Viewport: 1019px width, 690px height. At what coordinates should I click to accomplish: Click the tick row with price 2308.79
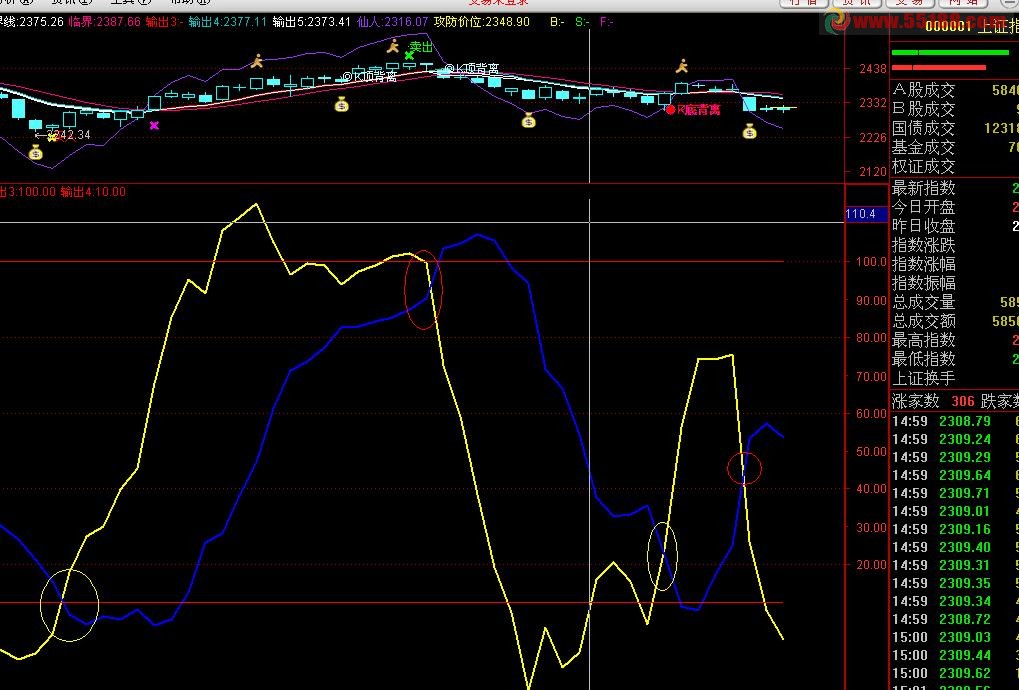[955, 422]
